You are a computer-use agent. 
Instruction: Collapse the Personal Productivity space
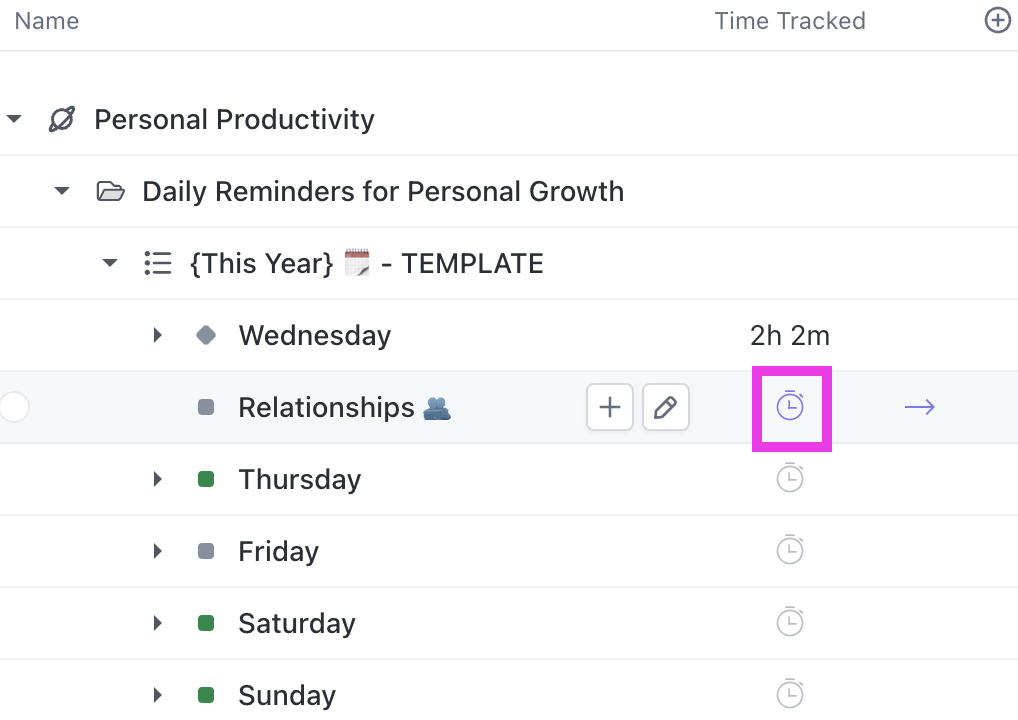[x=14, y=120]
